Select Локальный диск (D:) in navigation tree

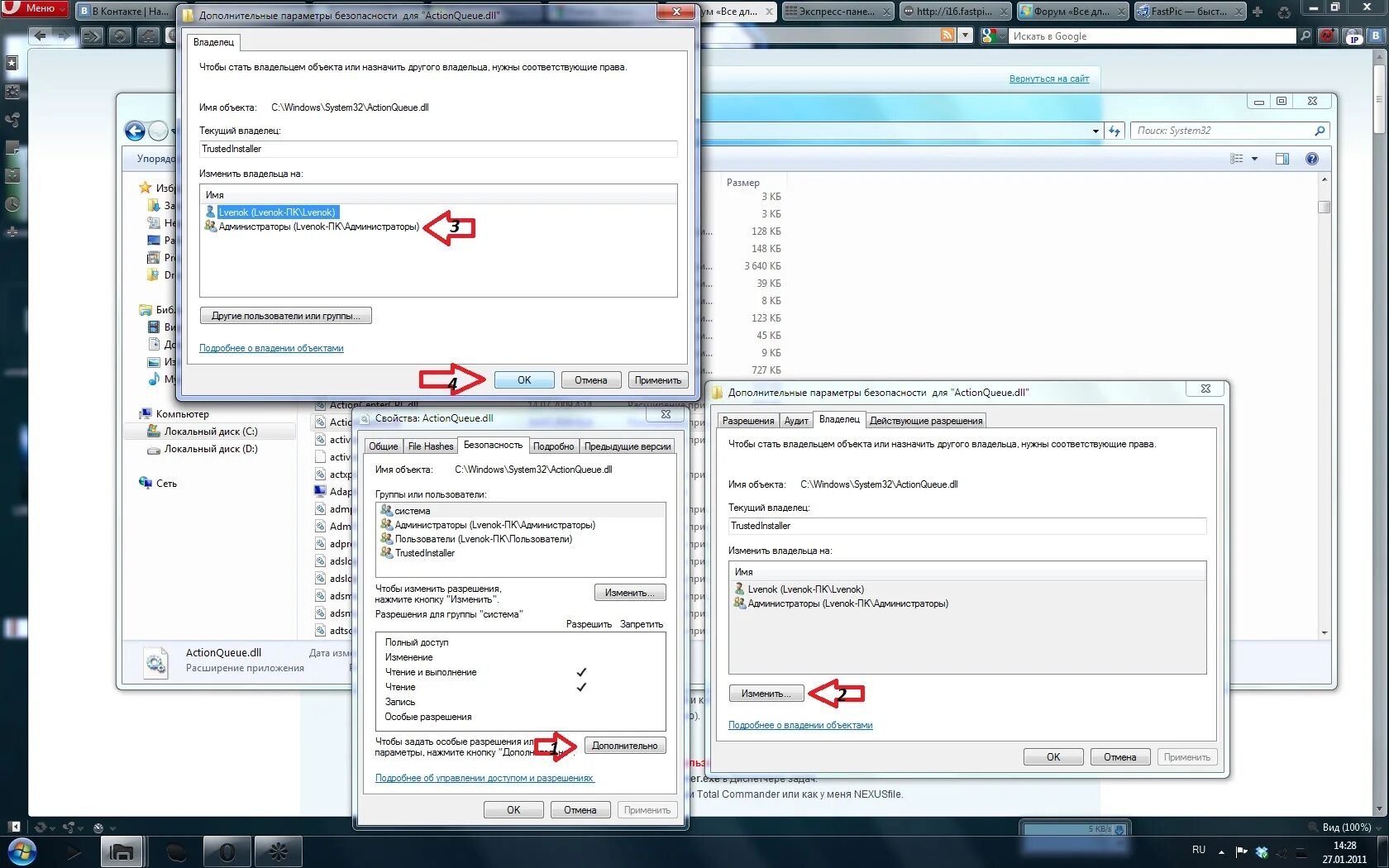[210, 449]
